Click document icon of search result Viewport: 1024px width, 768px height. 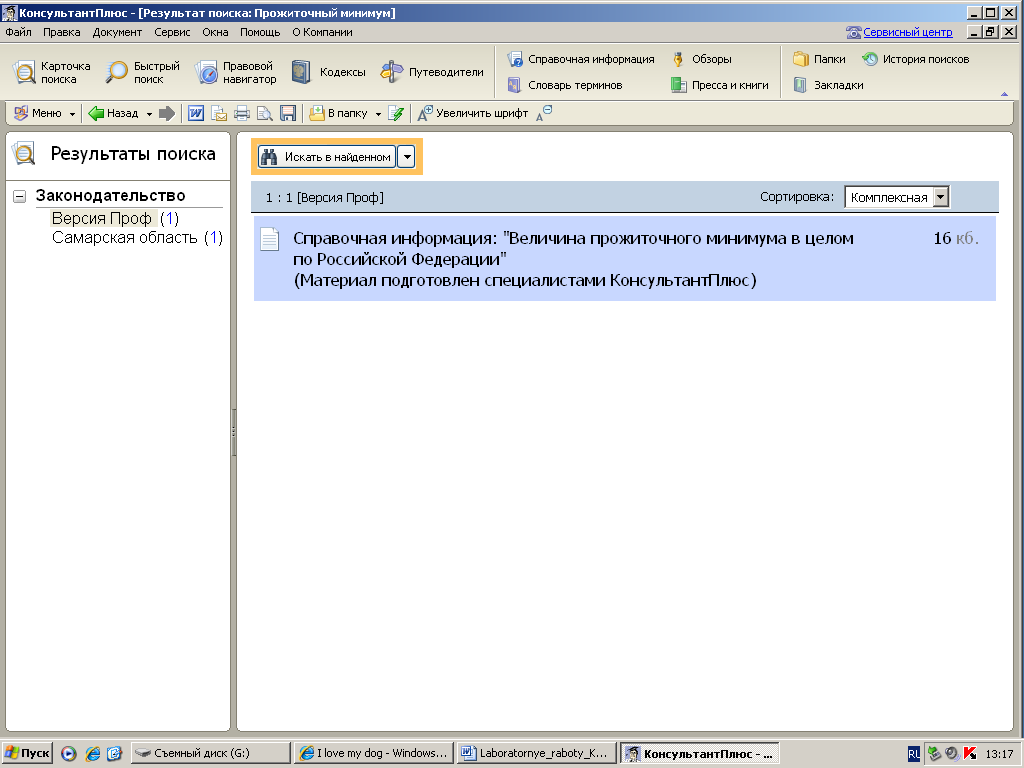pyautogui.click(x=270, y=239)
